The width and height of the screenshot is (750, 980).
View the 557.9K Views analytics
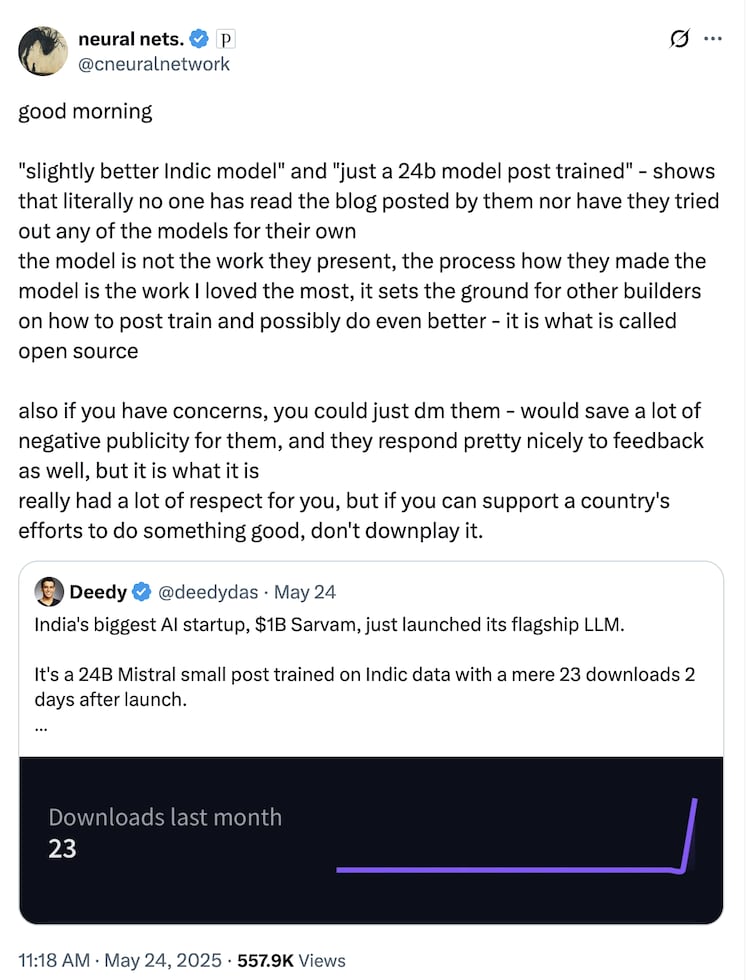pyautogui.click(x=290, y=960)
